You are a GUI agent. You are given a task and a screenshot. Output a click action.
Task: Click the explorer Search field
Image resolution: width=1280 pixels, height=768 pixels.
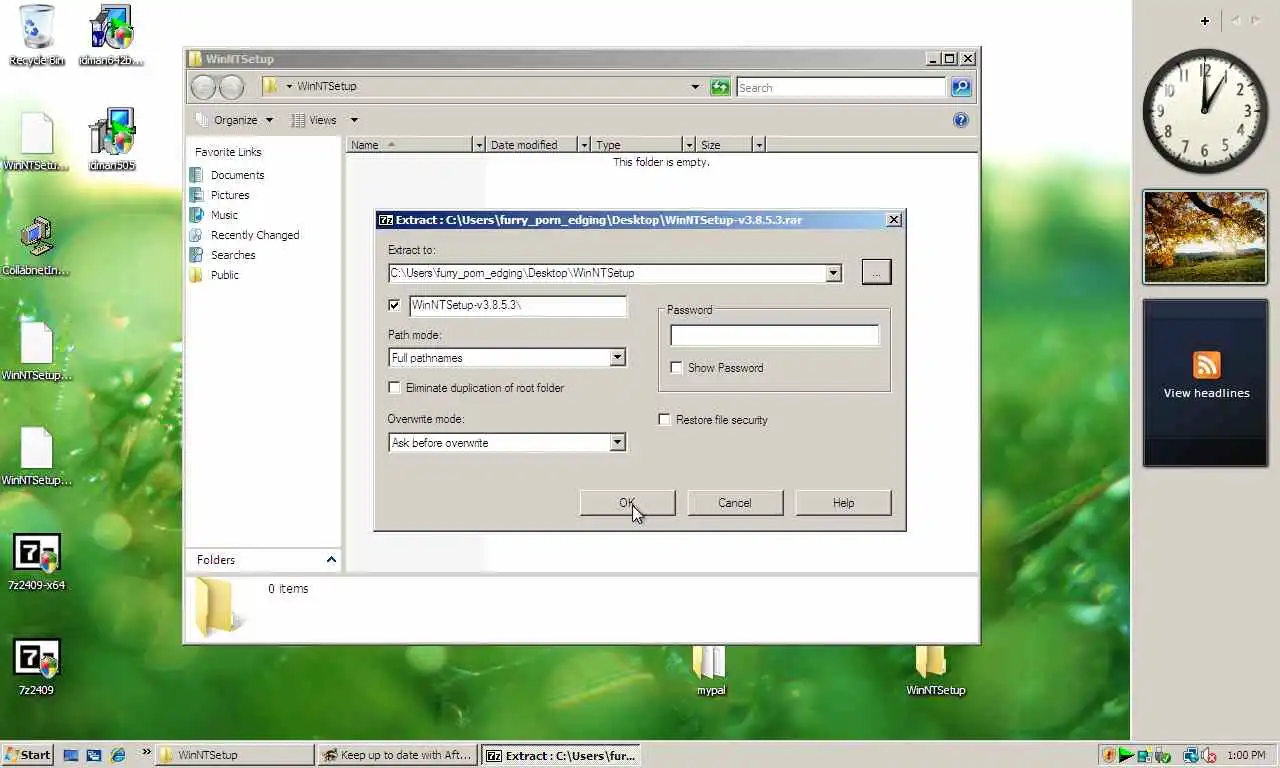click(841, 87)
